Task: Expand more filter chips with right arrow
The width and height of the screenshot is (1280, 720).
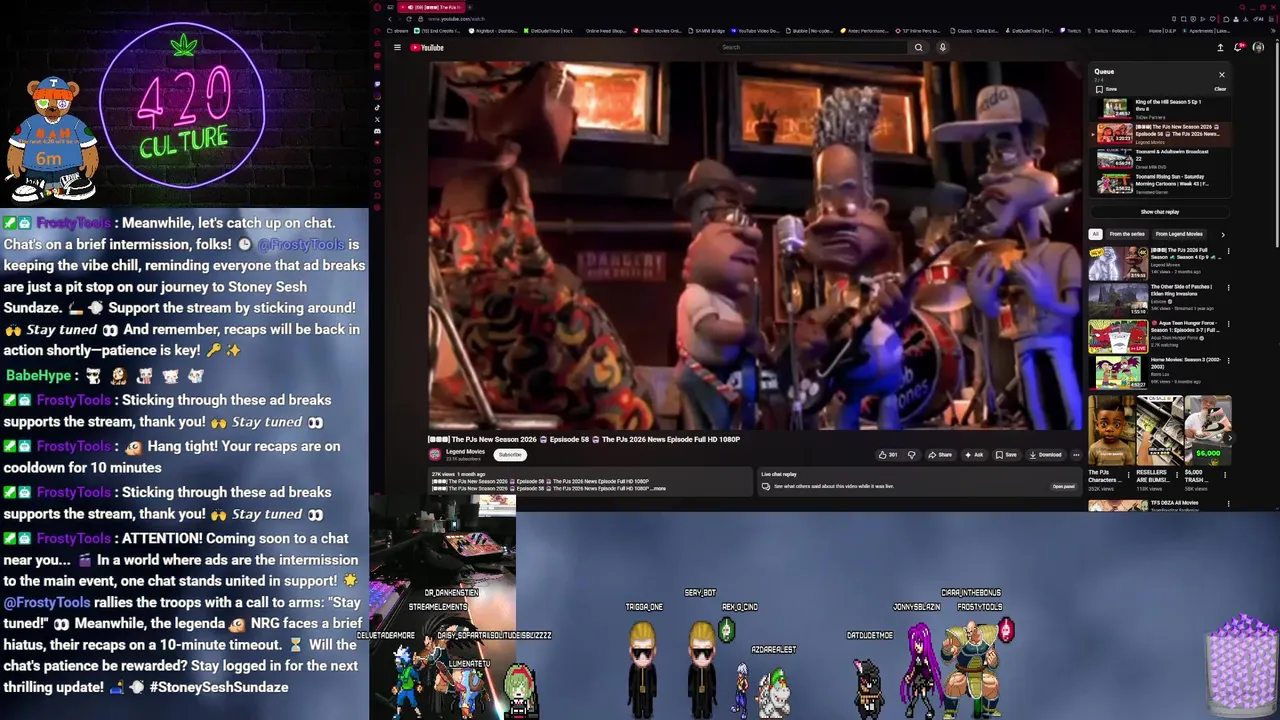Action: [1222, 234]
